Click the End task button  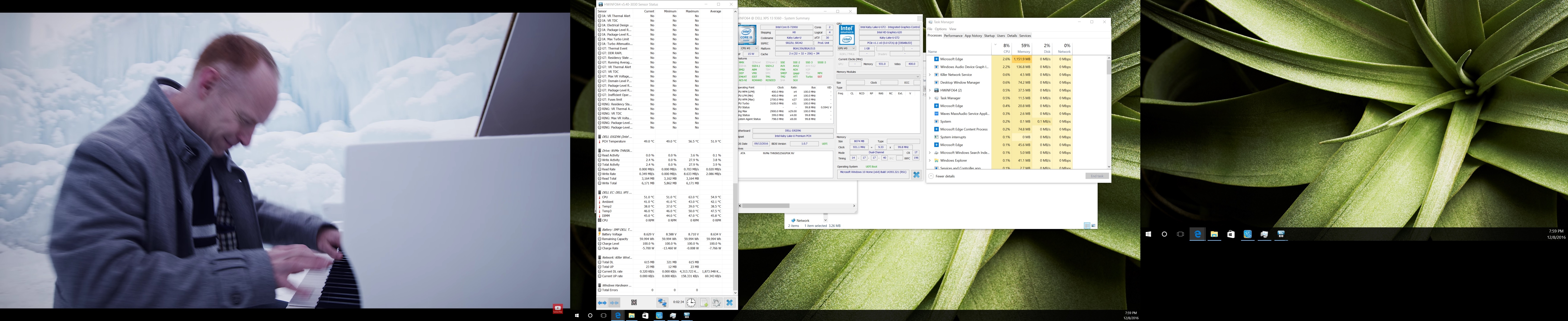(1097, 176)
